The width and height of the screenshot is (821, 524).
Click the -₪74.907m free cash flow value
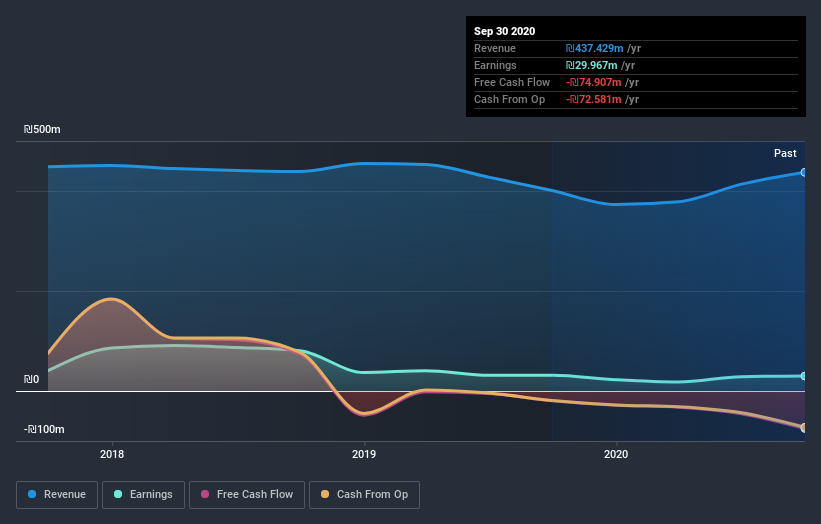pyautogui.click(x=594, y=82)
